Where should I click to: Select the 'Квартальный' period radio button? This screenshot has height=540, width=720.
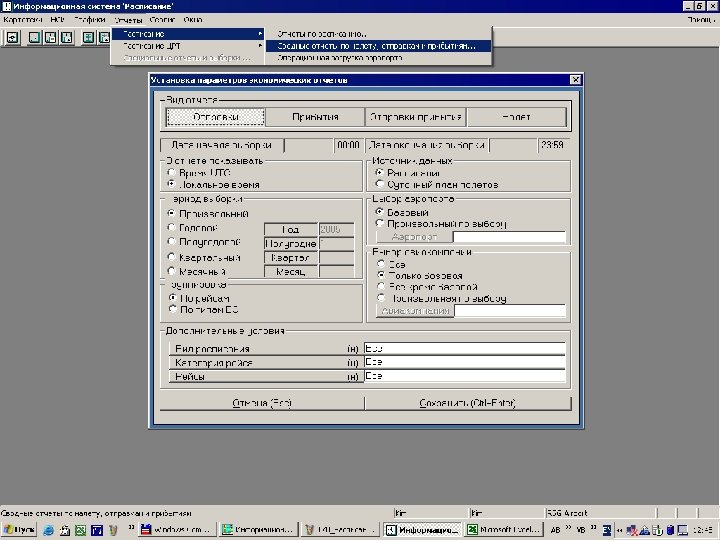tap(172, 257)
